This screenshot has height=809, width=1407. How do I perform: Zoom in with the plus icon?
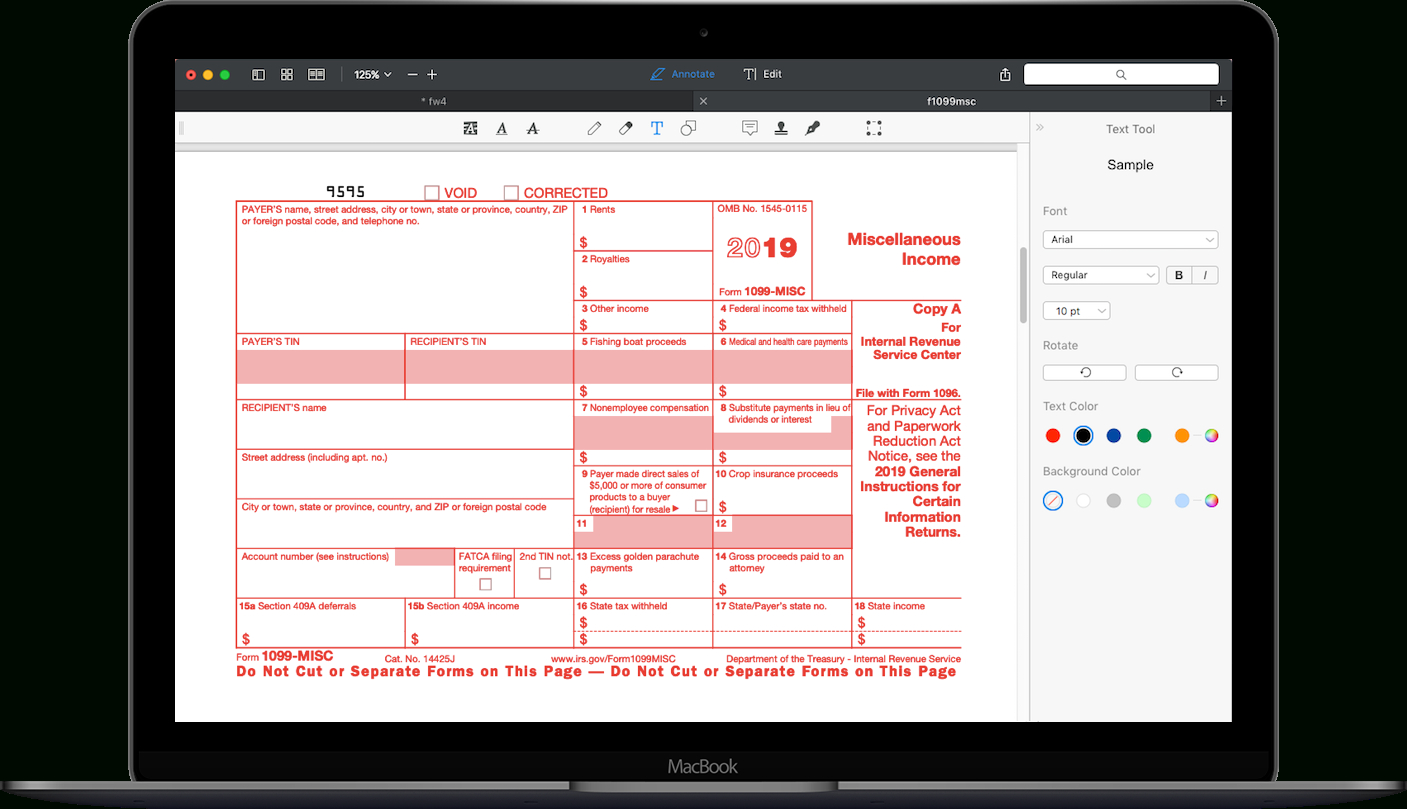pos(432,75)
